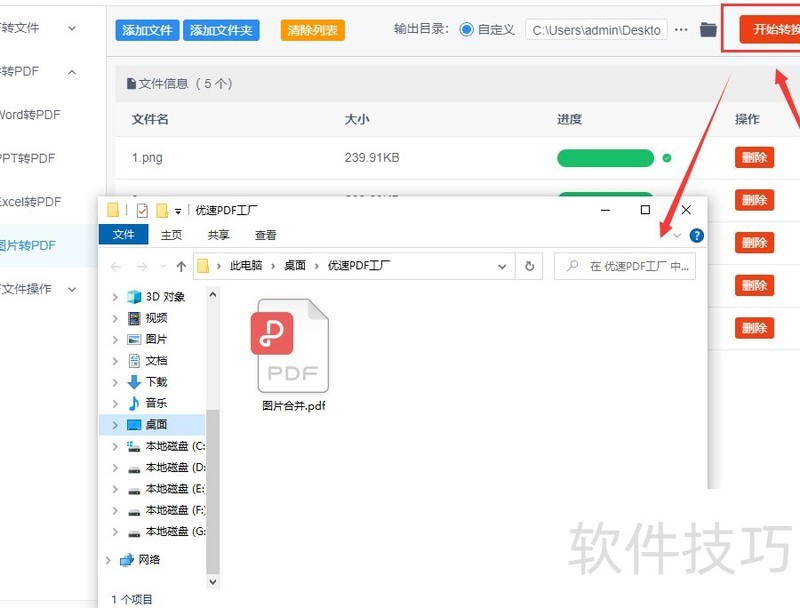Viewport: 800px width, 608px height.
Task: Click the green completed checkmark for 1.png
Action: tap(666, 158)
